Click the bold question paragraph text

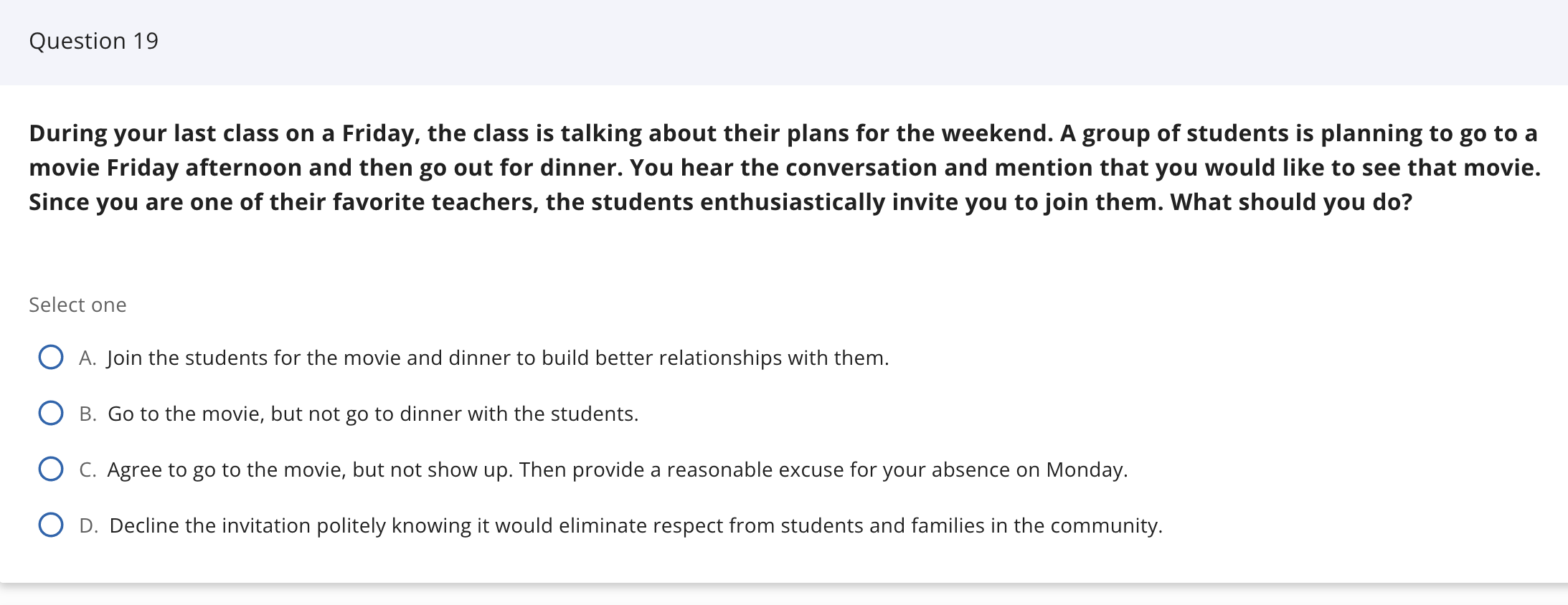[x=782, y=167]
